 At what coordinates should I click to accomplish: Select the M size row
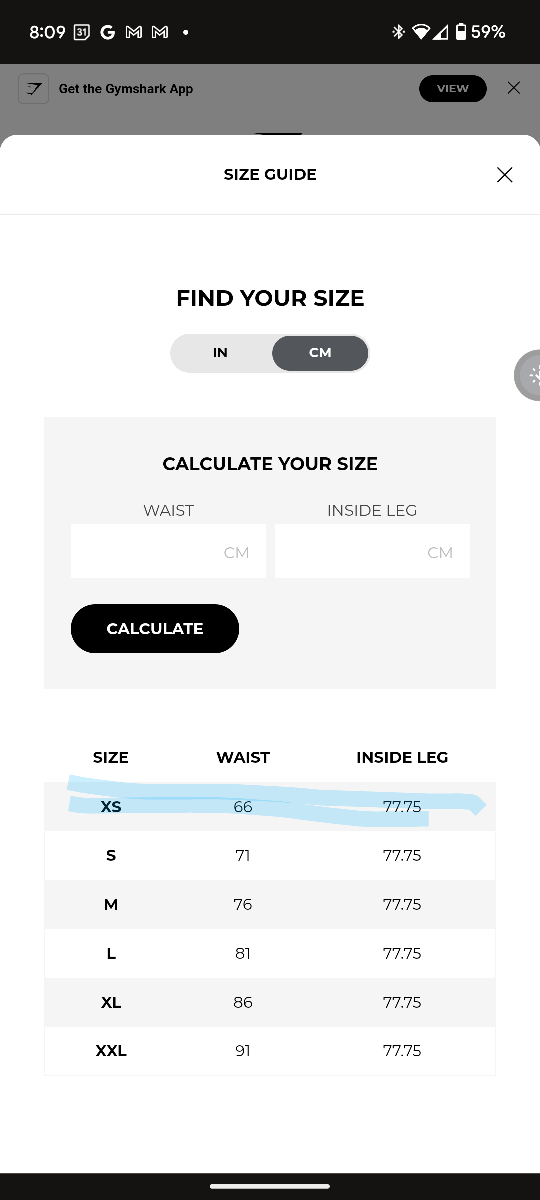[x=270, y=904]
